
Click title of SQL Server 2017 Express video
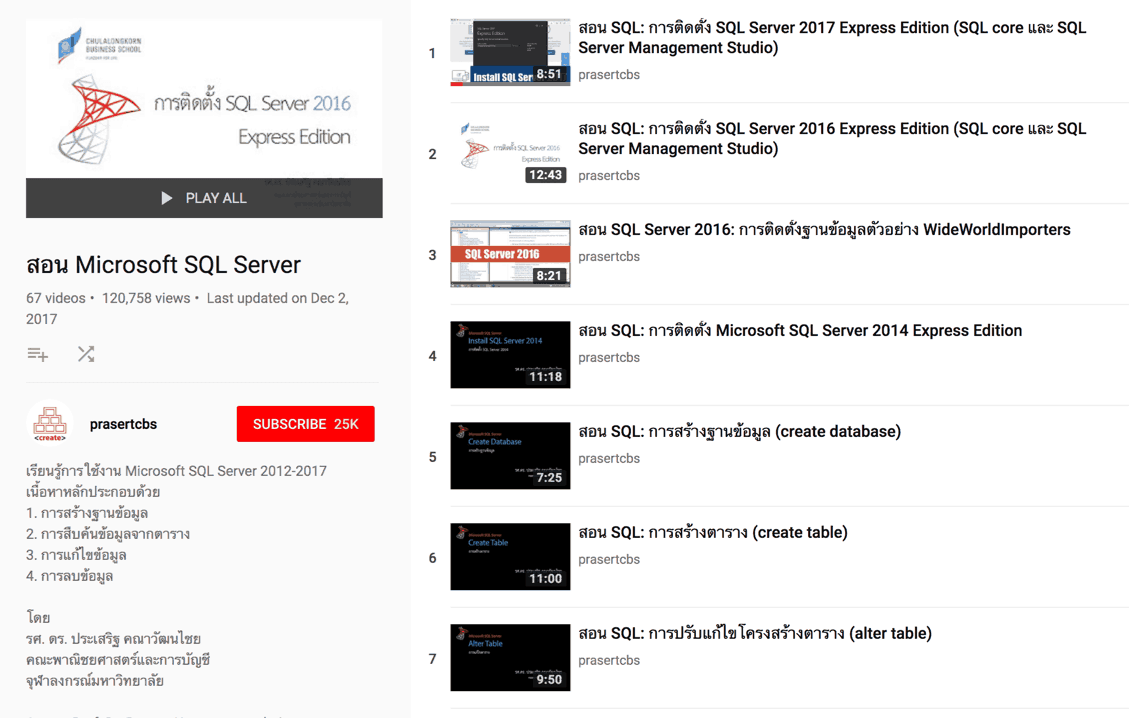[x=832, y=37]
